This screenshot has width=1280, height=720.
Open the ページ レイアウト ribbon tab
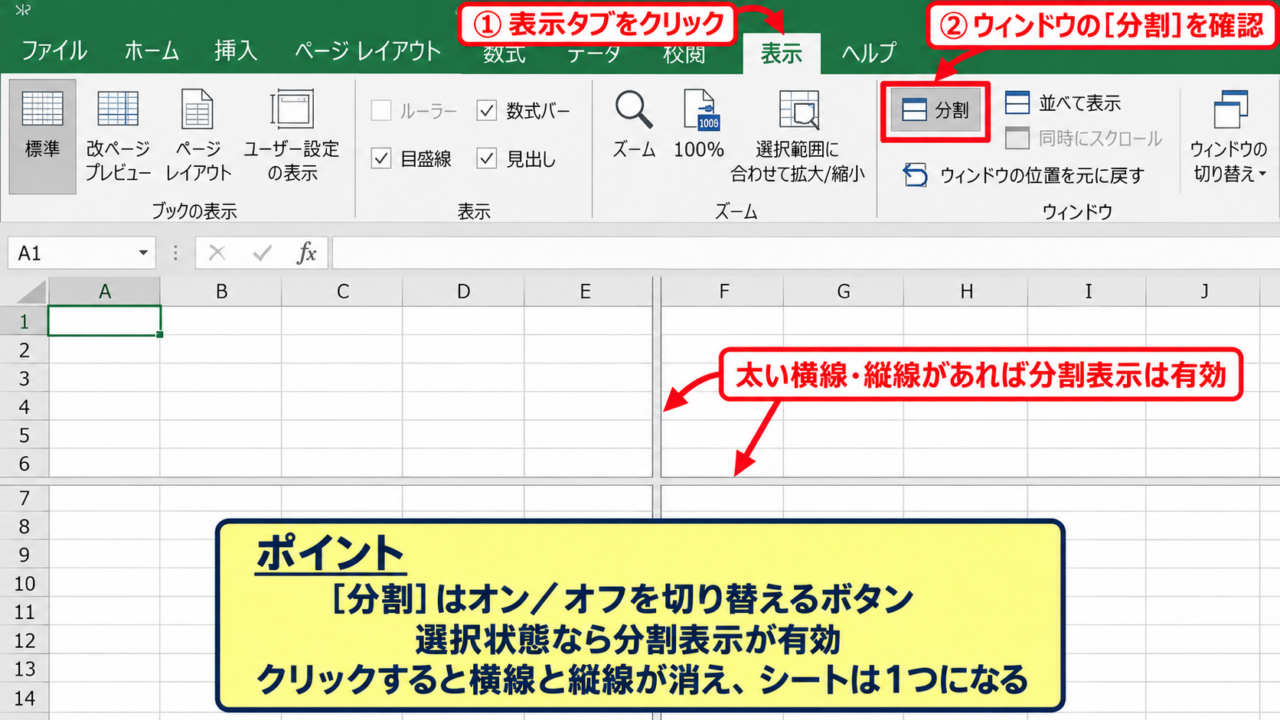[368, 52]
